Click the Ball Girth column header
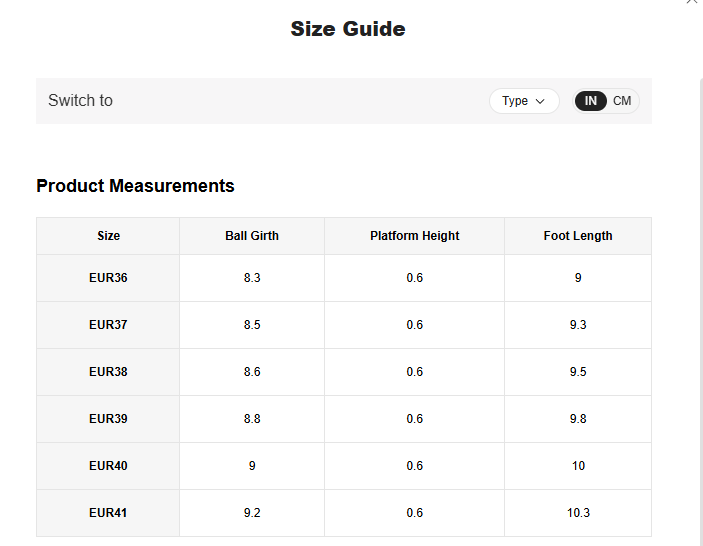 (x=252, y=236)
